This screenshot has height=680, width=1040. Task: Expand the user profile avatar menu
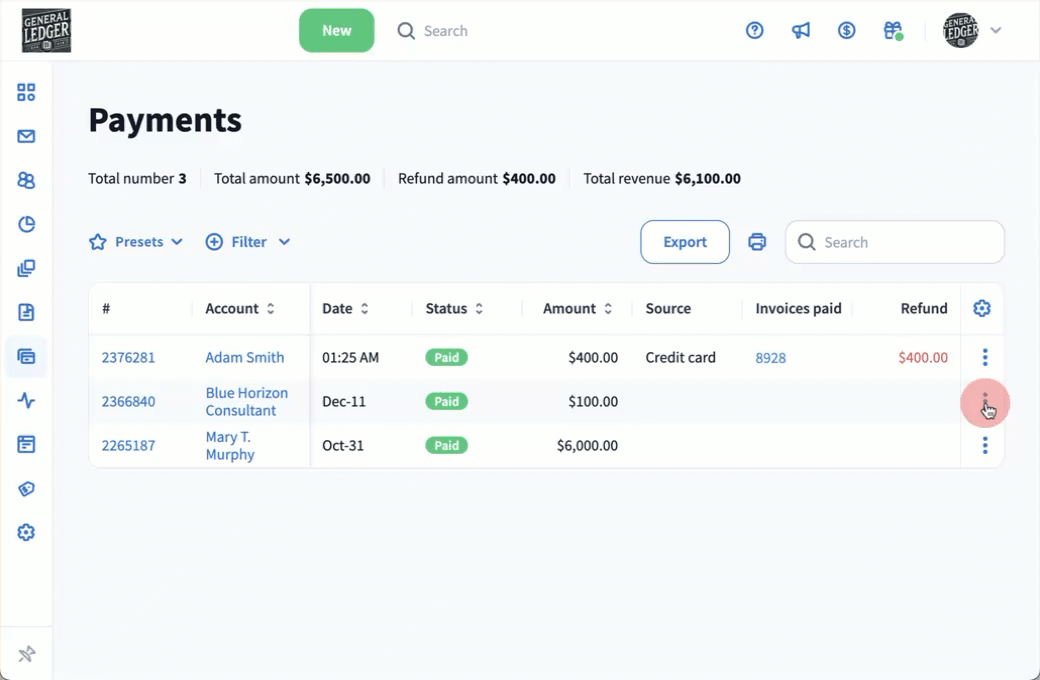tap(972, 31)
